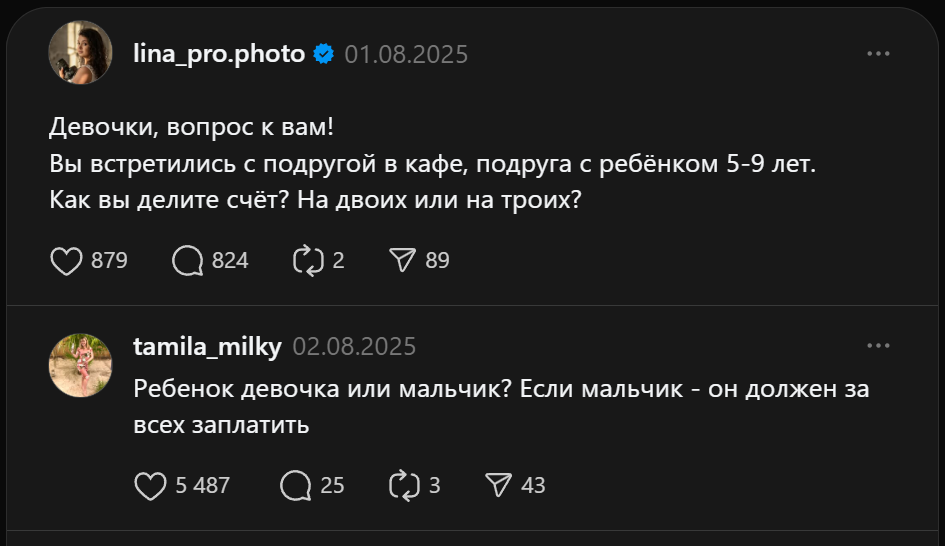Click the 5 487 likes count on the reply

tap(202, 486)
